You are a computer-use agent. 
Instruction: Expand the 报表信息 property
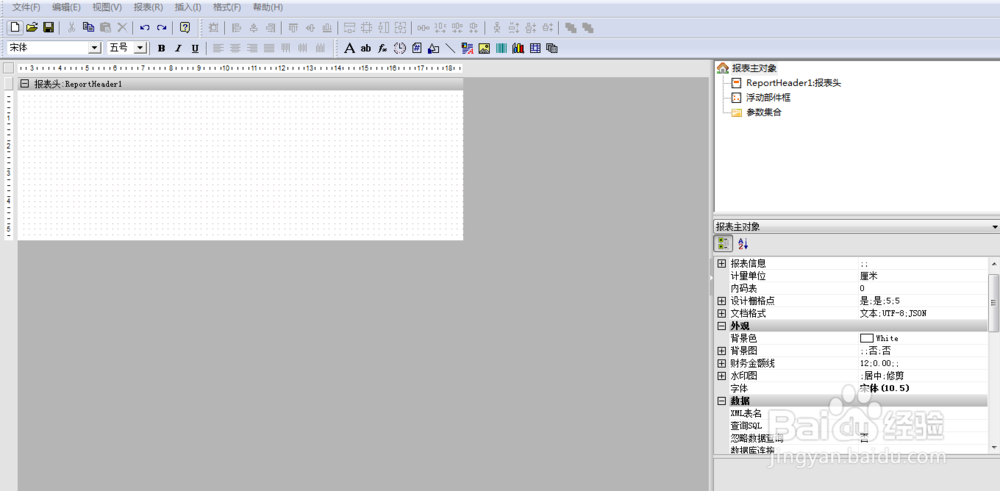(x=721, y=263)
